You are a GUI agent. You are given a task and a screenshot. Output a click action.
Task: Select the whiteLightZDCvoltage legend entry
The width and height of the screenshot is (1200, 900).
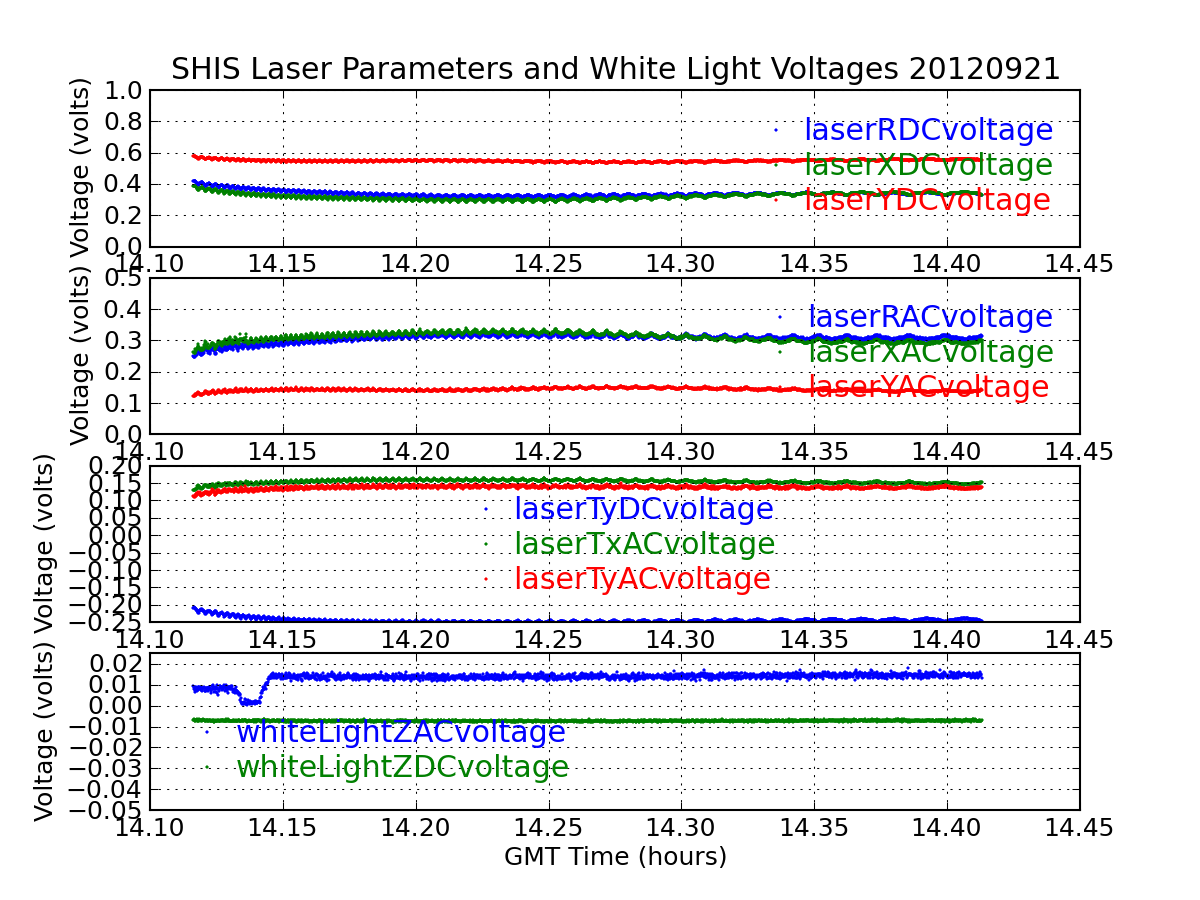point(402,768)
